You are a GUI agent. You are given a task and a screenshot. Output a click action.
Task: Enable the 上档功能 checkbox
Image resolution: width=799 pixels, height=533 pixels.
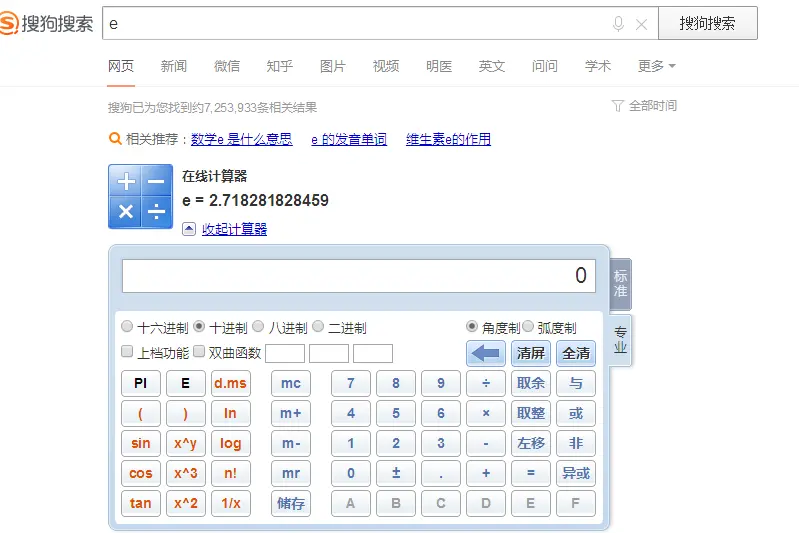[127, 352]
